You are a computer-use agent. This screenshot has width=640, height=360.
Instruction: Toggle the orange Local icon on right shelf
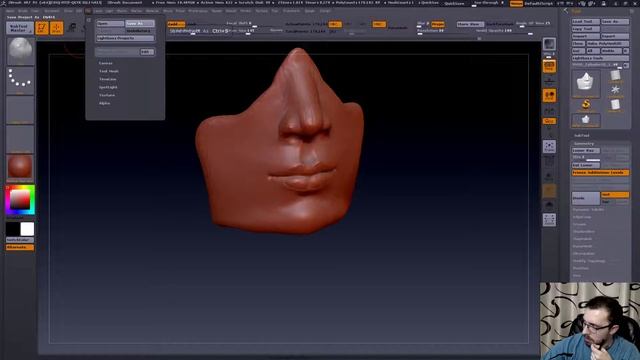pos(549,96)
